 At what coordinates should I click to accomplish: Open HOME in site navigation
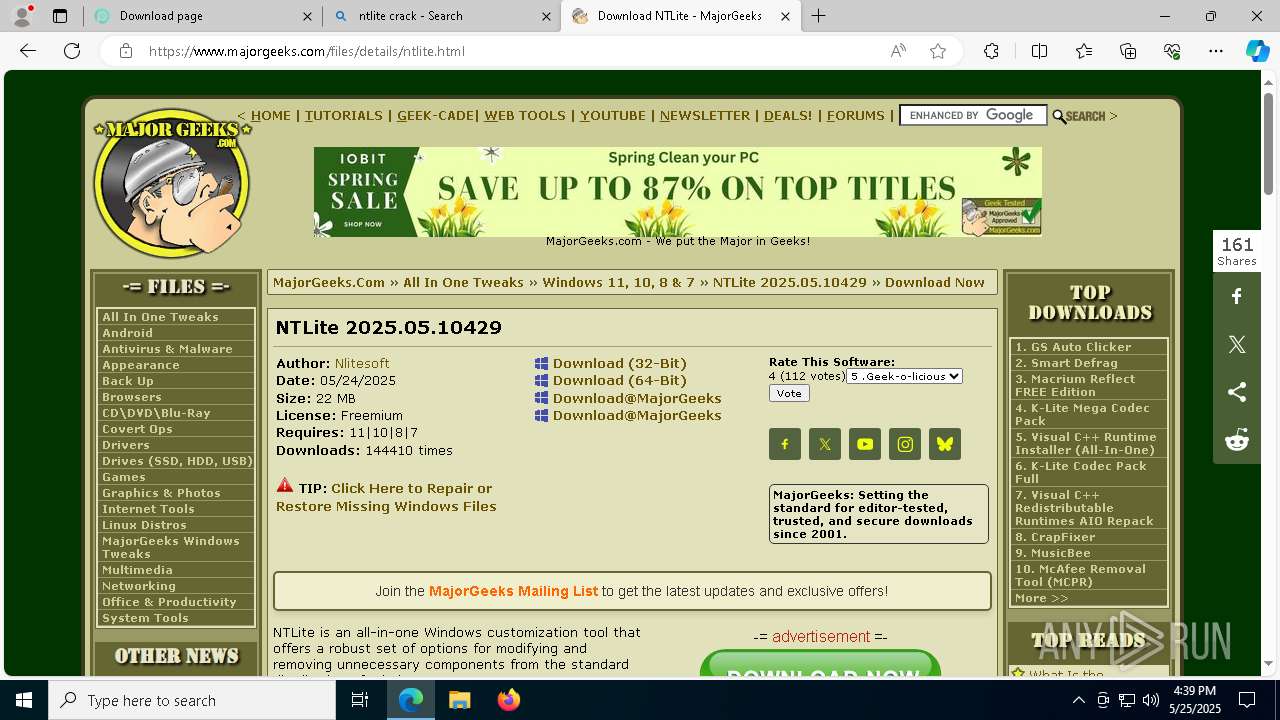point(270,116)
